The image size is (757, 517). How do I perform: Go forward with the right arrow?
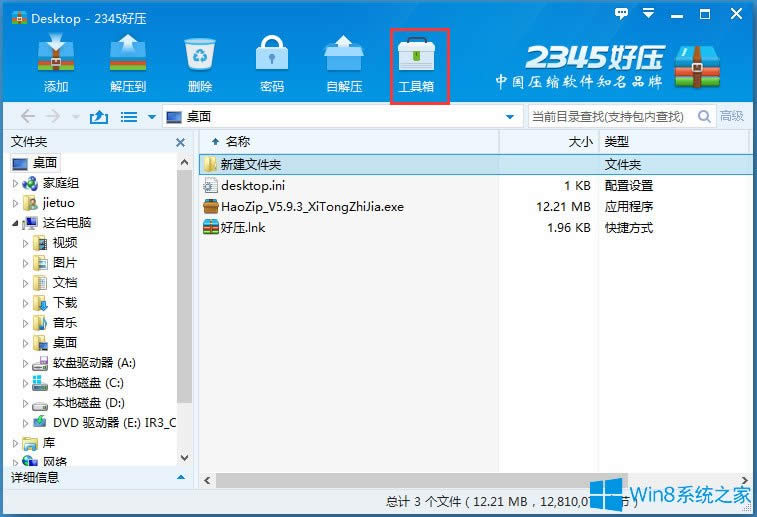(53, 116)
